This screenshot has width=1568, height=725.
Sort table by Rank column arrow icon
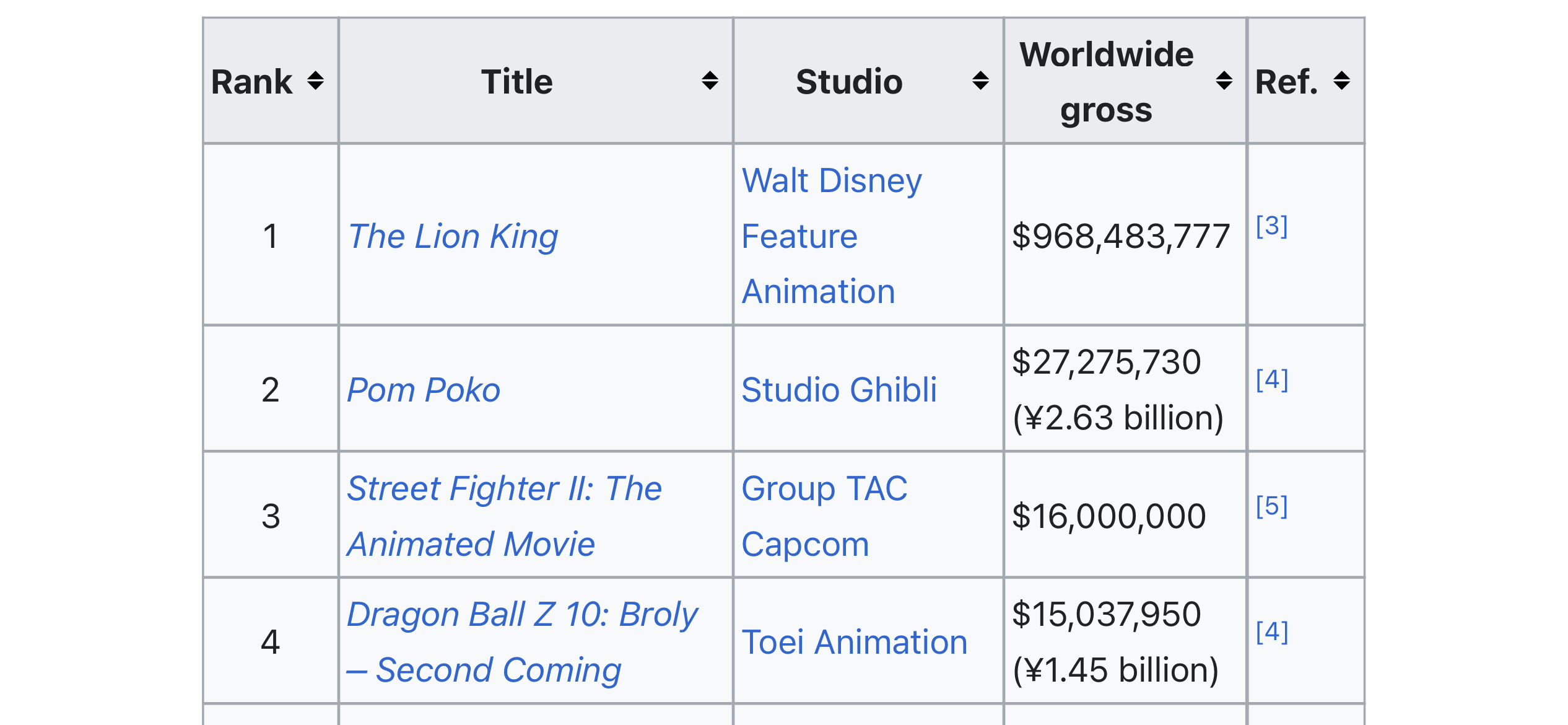[315, 81]
